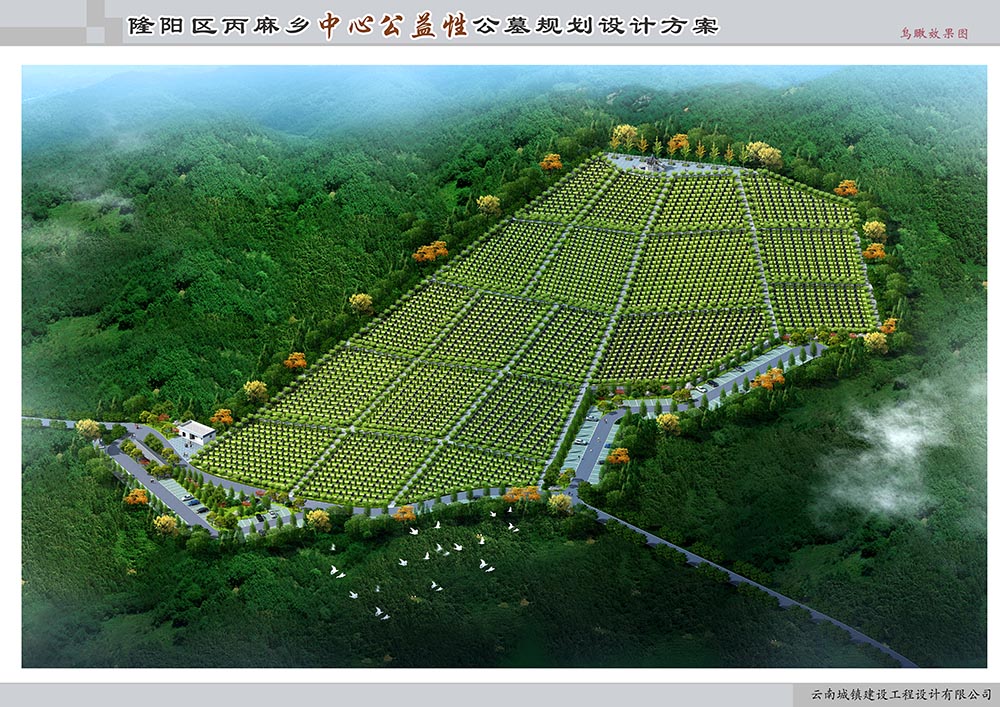Screen dimensions: 1000x707
Task: Select the 鸟瞰效果图 label
Action: pos(934,34)
